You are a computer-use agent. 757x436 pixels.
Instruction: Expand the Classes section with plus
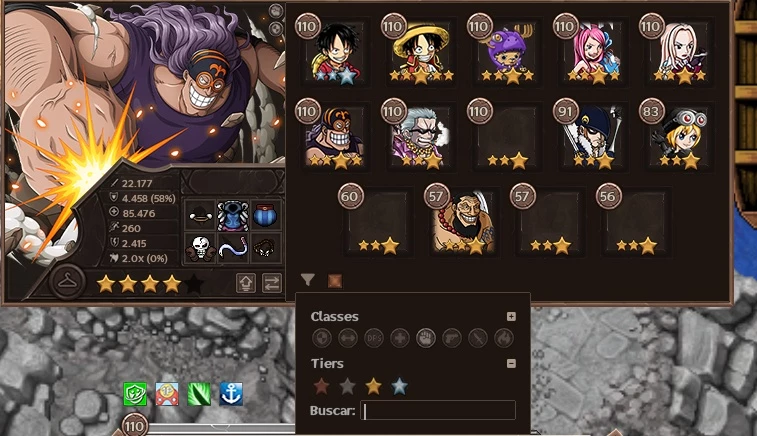(x=511, y=316)
